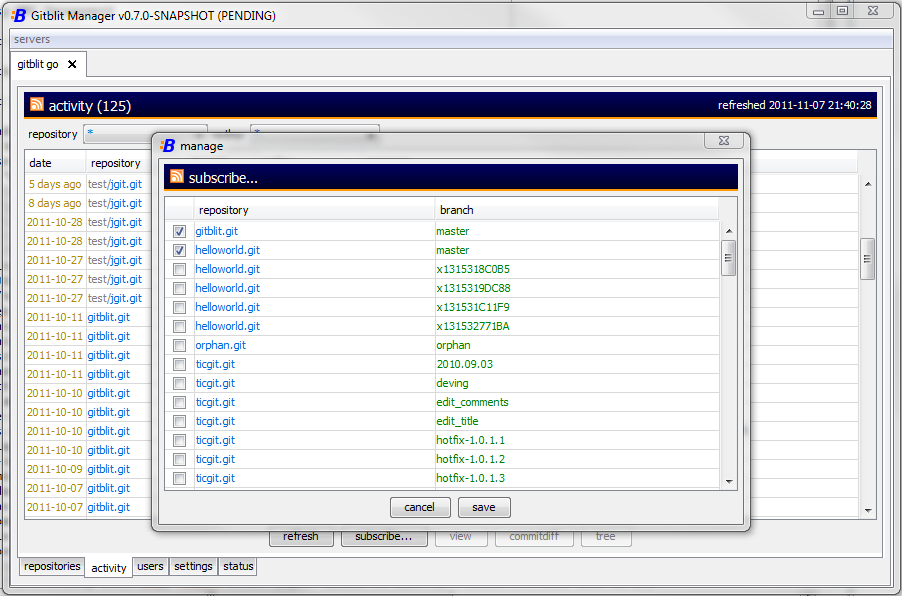The width and height of the screenshot is (902, 596).
Task: Click the activity table scrollbar thumb
Action: [x=867, y=259]
